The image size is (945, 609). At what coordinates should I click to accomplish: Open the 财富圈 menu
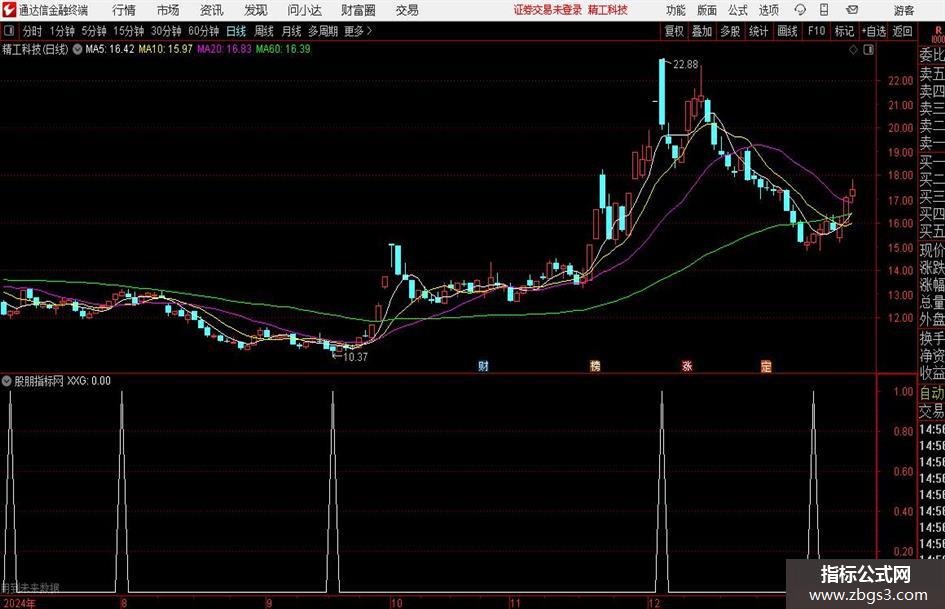point(358,10)
